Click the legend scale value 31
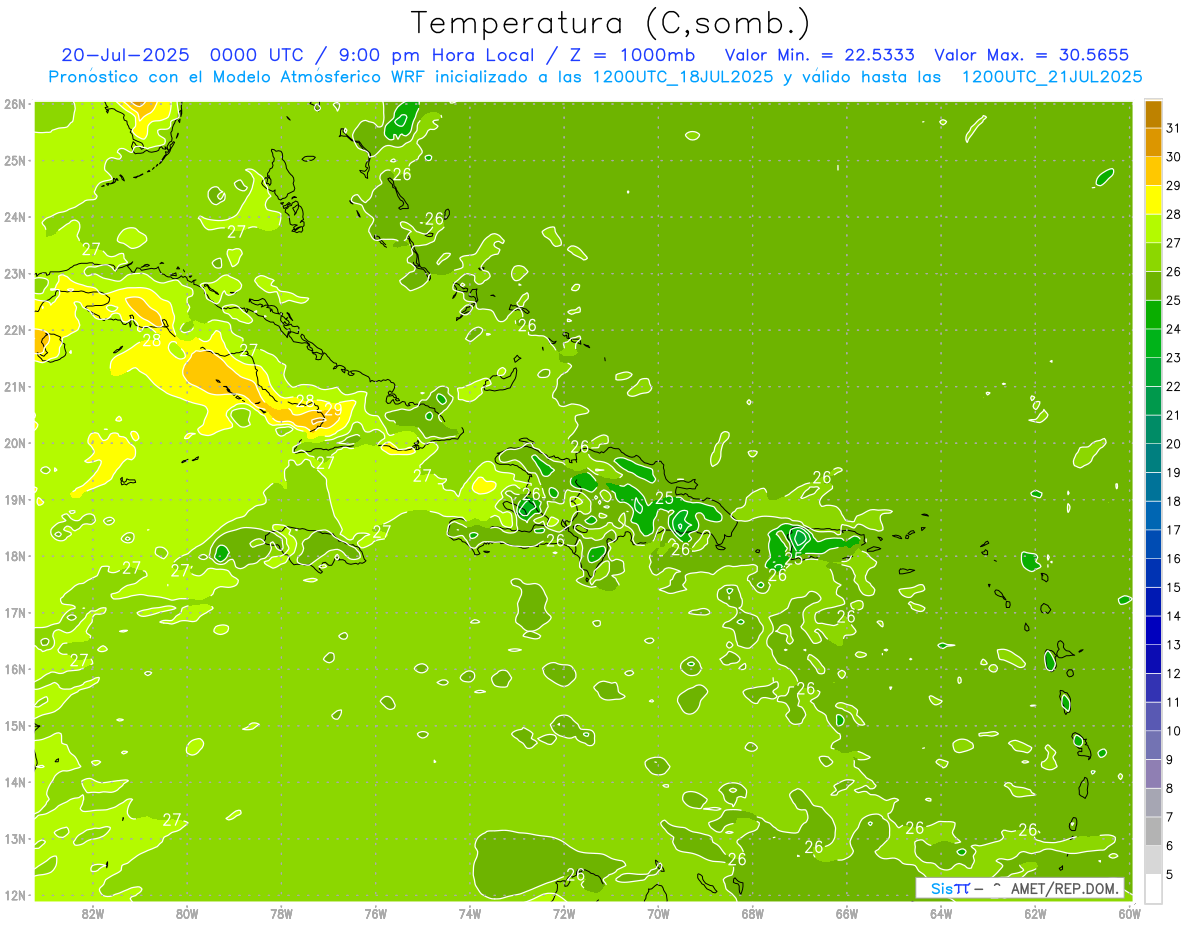Screen dimensions: 1200x927 pyautogui.click(x=1174, y=128)
